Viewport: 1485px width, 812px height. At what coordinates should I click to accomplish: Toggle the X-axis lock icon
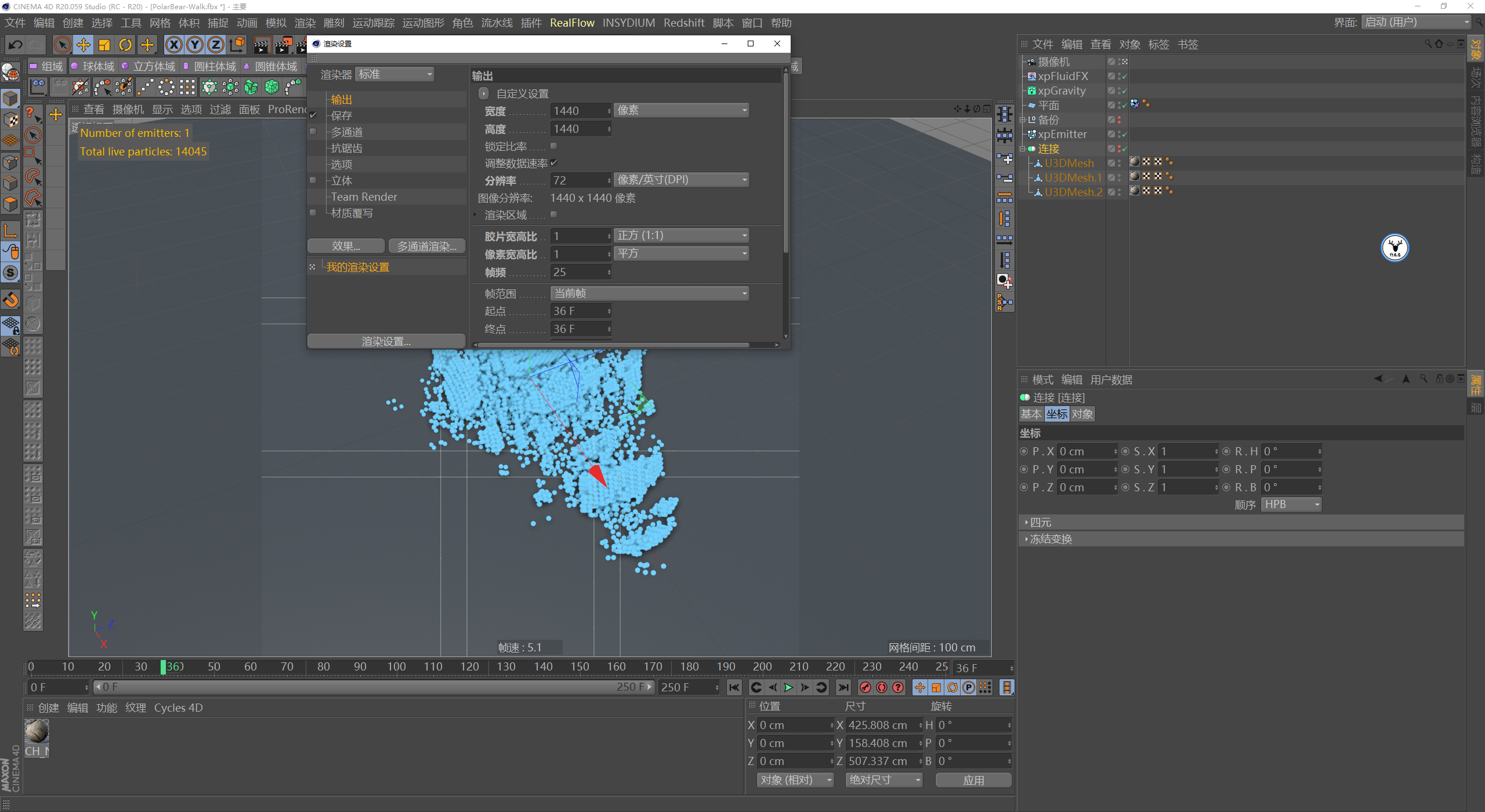(x=173, y=45)
